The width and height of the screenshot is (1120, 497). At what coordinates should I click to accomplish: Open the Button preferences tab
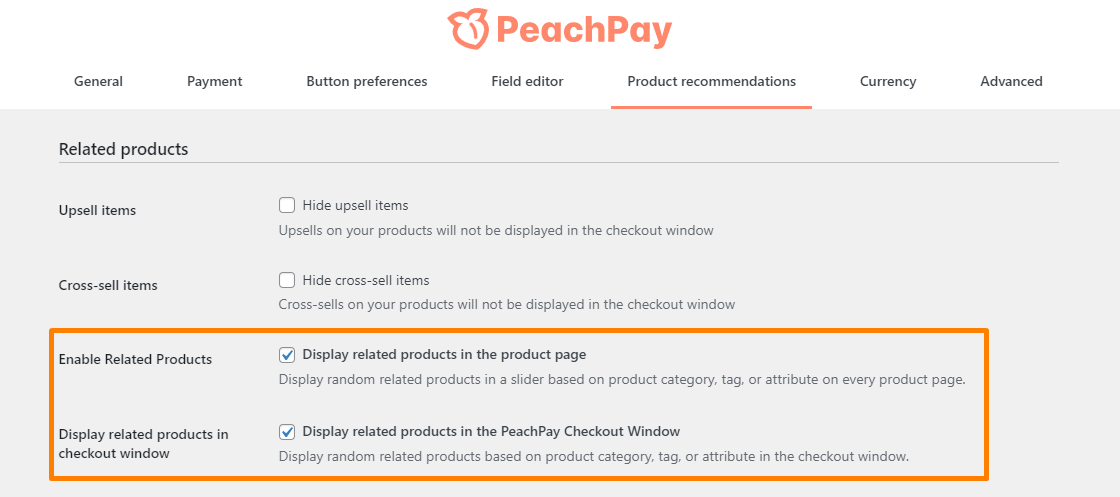(366, 81)
